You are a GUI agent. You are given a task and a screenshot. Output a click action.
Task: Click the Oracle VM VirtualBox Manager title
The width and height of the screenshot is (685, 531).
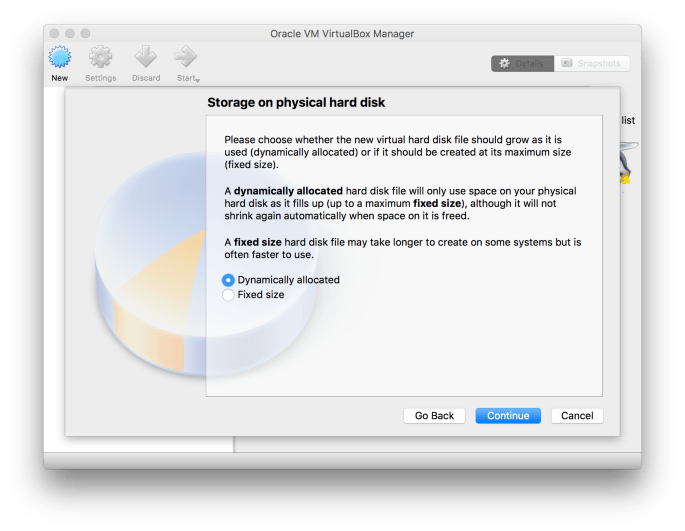342,34
